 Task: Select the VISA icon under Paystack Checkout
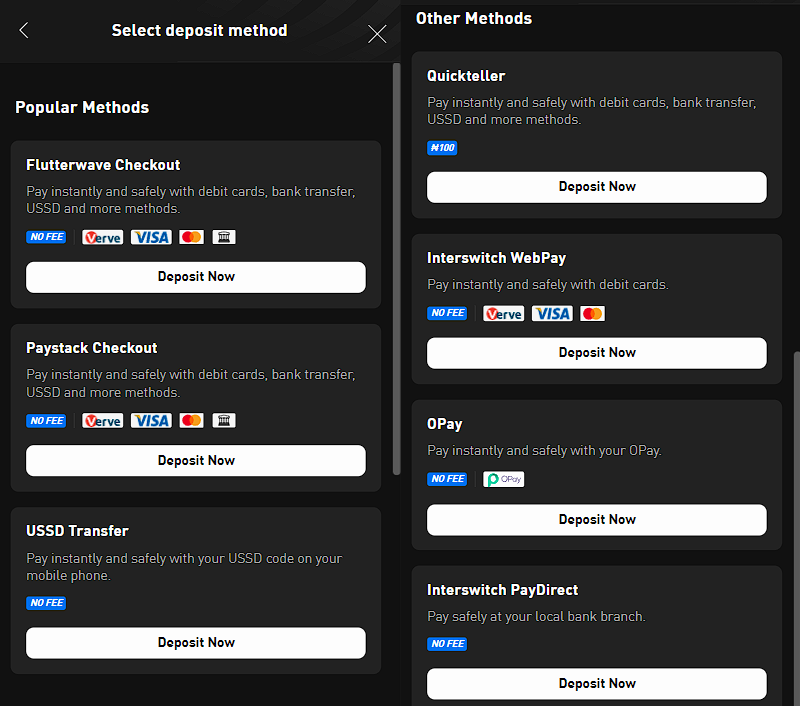pos(151,420)
